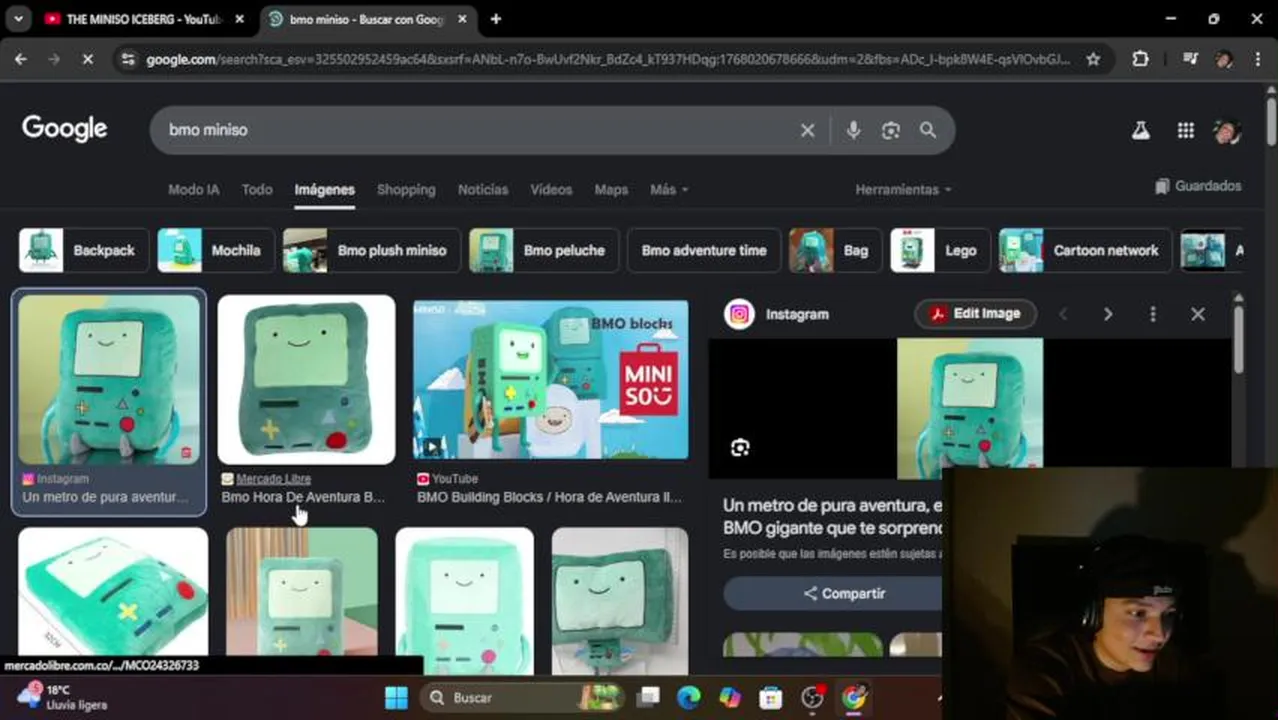This screenshot has height=720, width=1278.
Task: Open Search Labs flask icon
Action: pyautogui.click(x=1140, y=130)
